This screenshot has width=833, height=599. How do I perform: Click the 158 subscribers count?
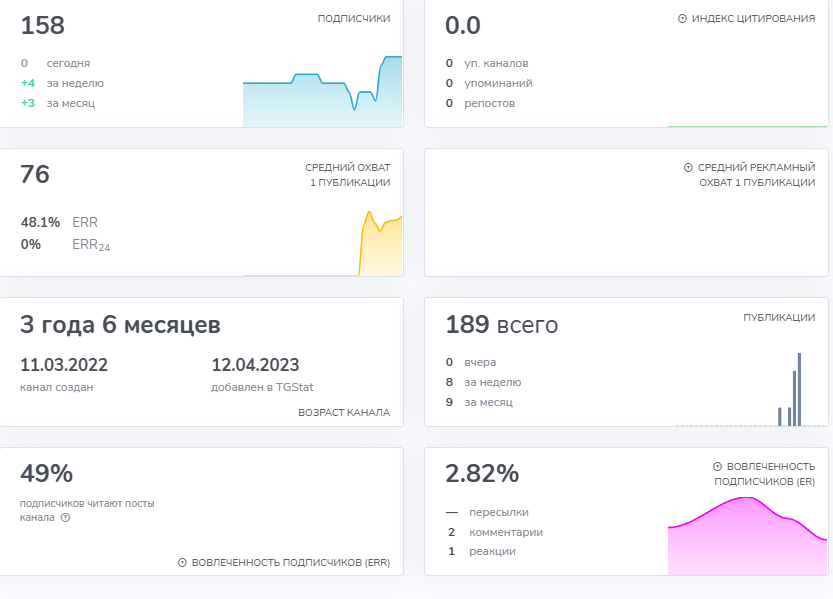tap(42, 25)
